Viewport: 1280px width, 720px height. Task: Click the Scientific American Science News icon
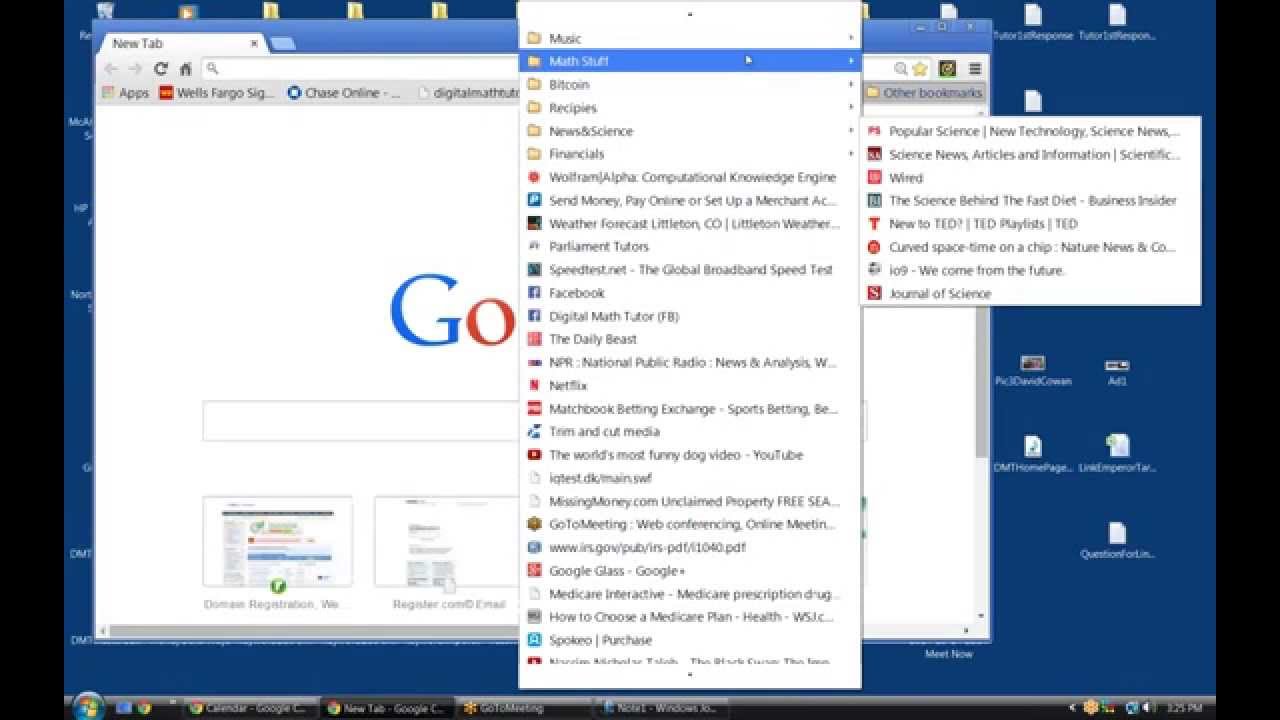(874, 155)
